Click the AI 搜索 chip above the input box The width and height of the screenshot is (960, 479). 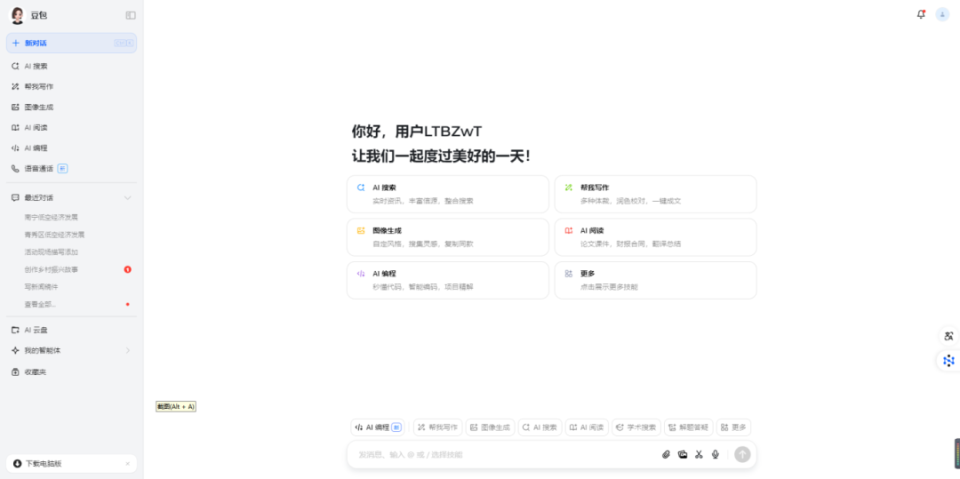[540, 428]
